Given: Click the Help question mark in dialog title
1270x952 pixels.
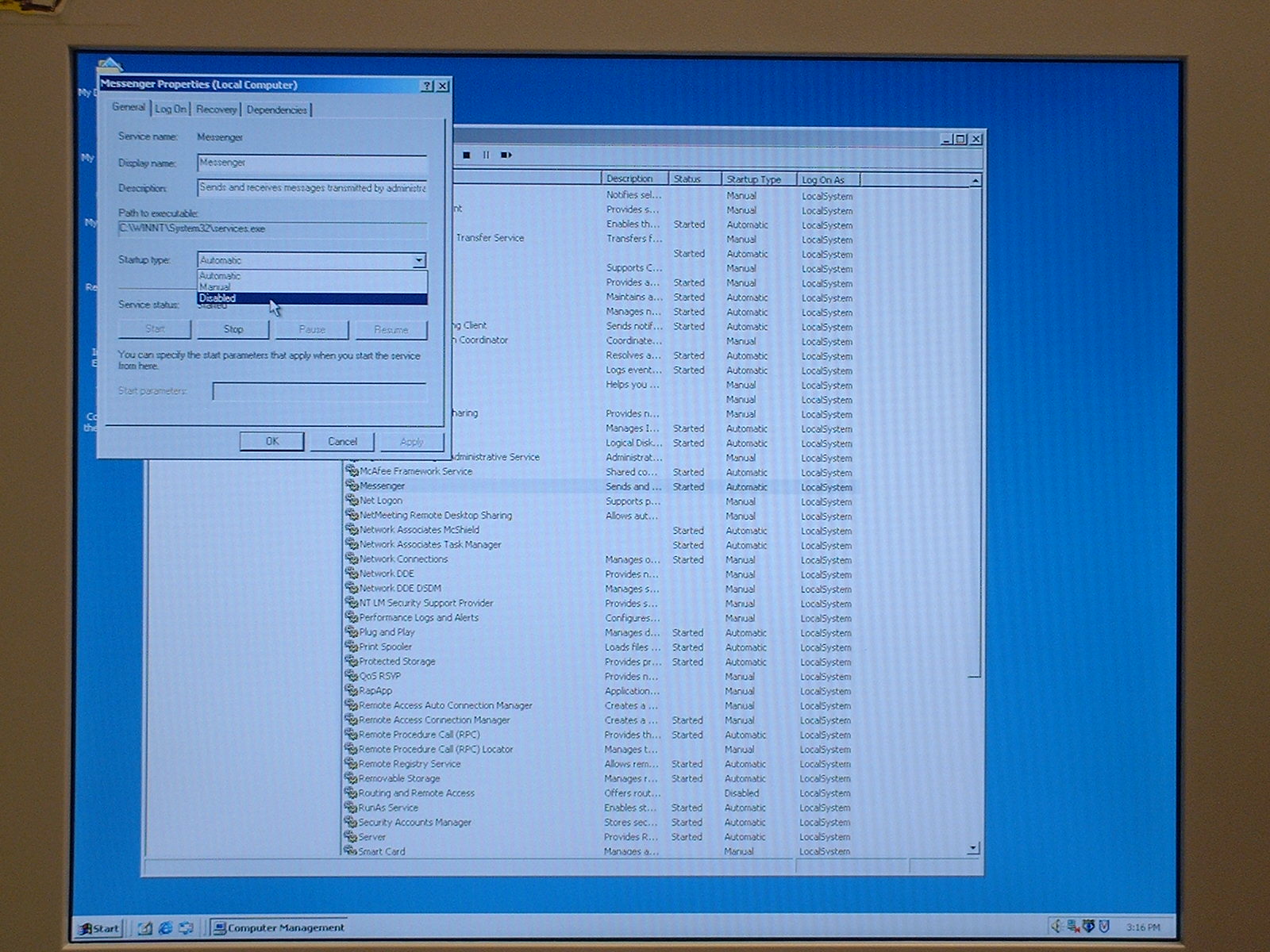Looking at the screenshot, I should tap(427, 86).
